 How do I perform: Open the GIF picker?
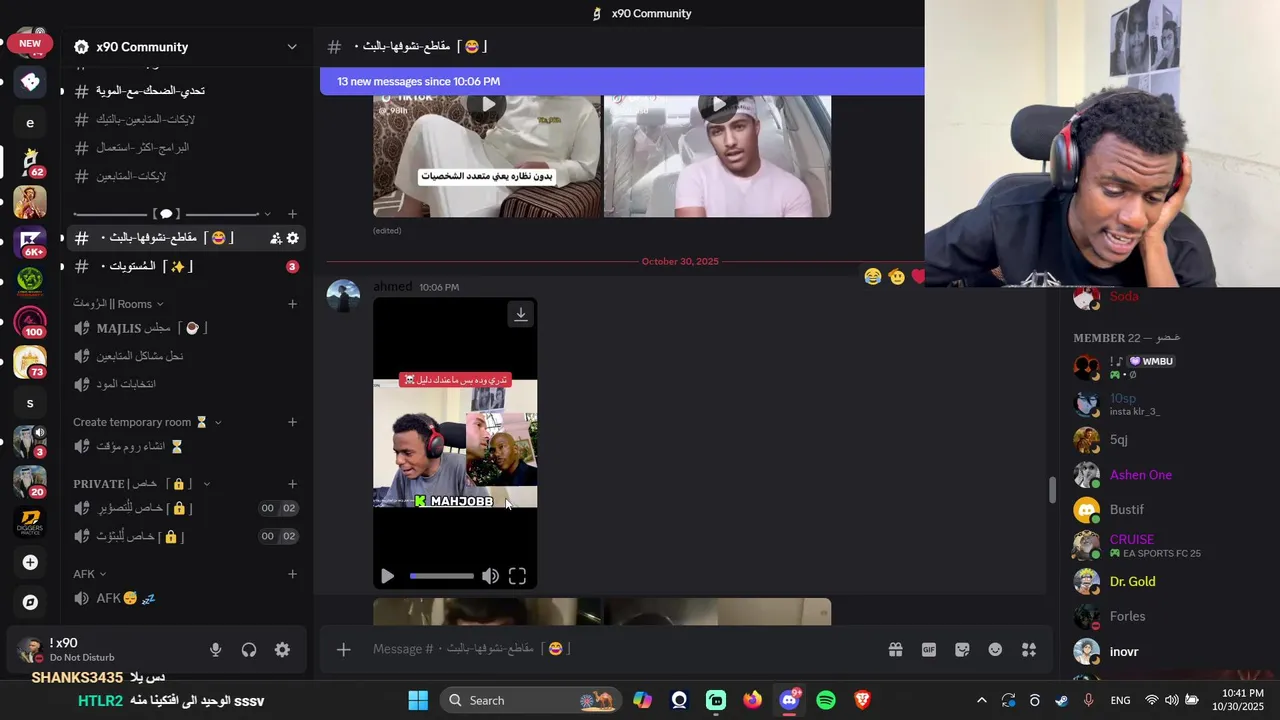click(x=929, y=650)
